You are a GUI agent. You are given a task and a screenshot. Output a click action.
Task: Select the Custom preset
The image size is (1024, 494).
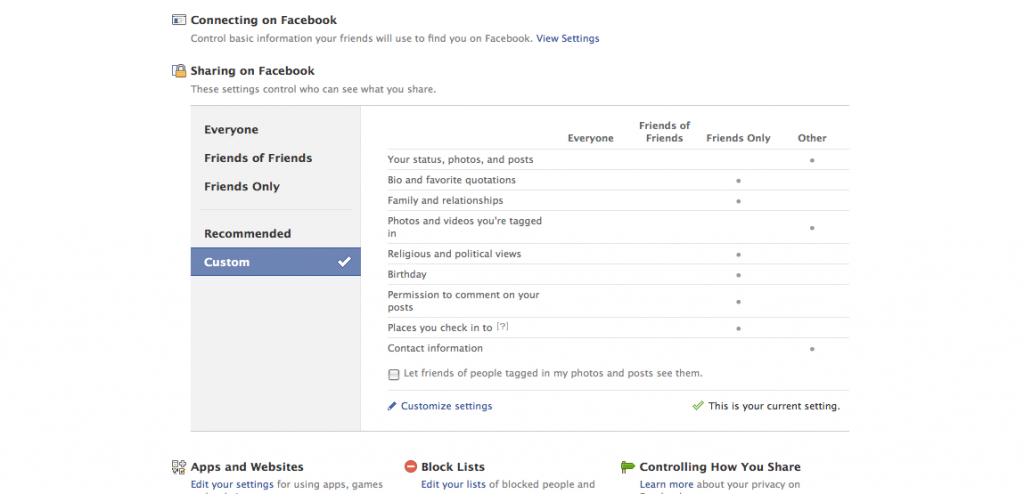coord(276,261)
